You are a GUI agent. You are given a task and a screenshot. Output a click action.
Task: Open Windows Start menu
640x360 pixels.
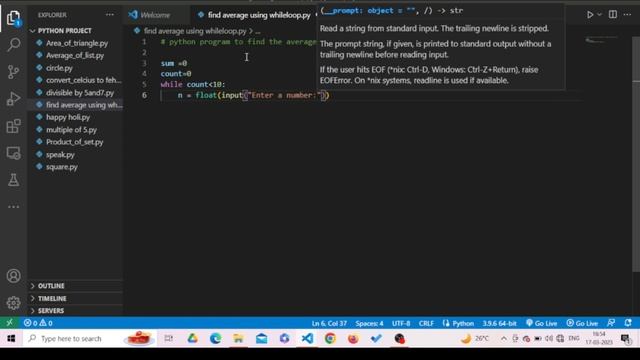click(x=11, y=339)
